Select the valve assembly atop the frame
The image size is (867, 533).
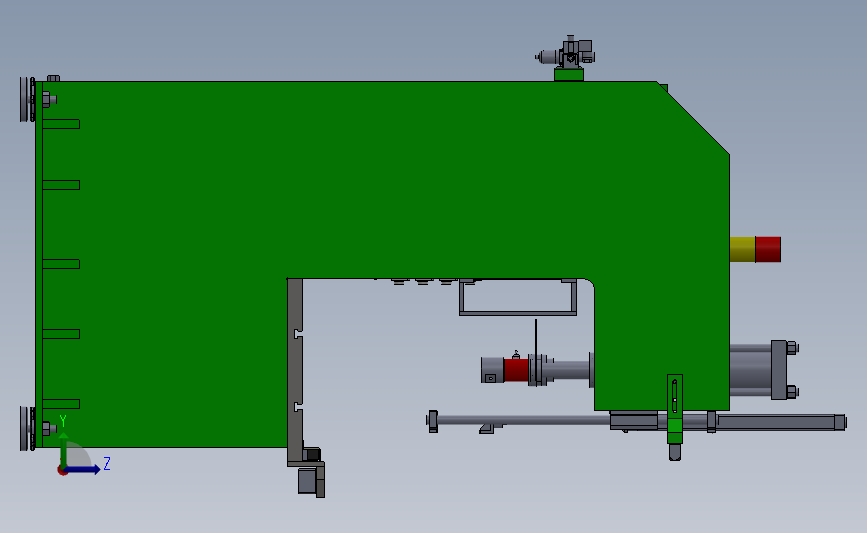[566, 53]
